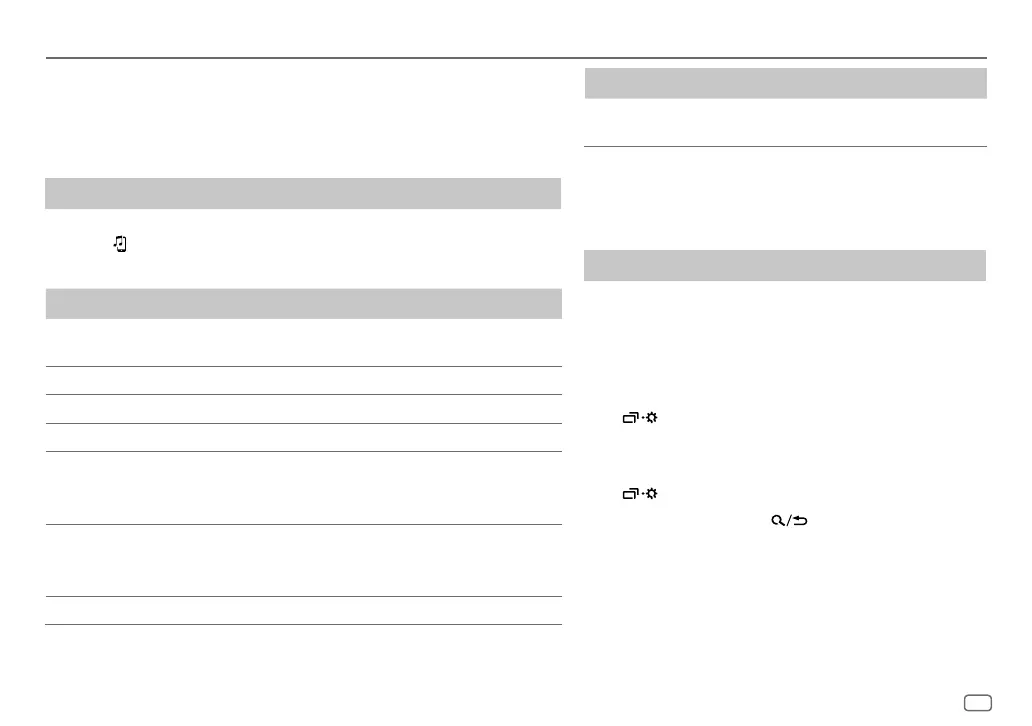Click the gear symbol in the upper display icon
Viewport: 1032px width, 726px height.
click(652, 417)
